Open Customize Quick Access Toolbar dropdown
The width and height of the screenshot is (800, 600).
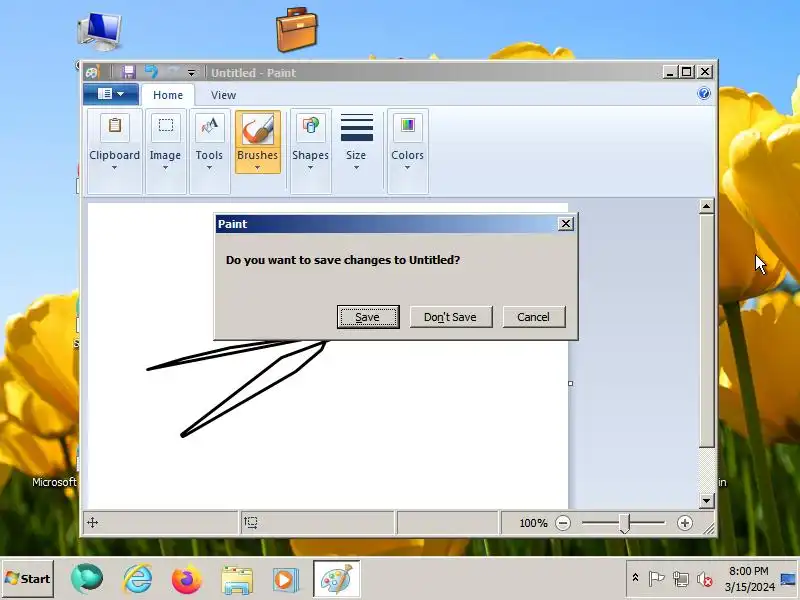point(191,72)
